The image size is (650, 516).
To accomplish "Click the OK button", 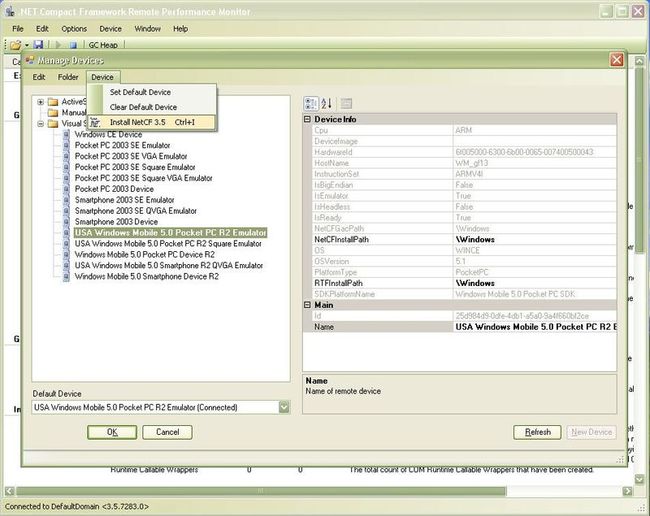I will click(112, 432).
